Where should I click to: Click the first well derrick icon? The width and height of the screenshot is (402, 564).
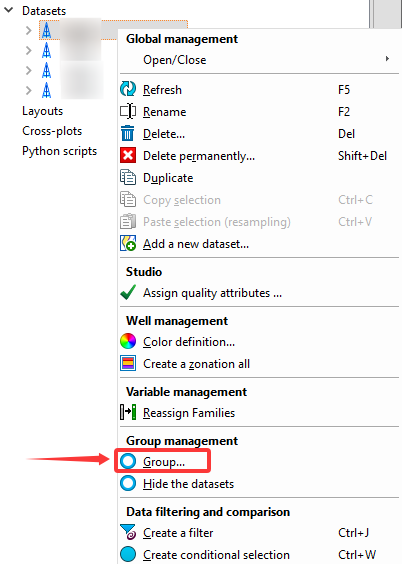(46, 31)
